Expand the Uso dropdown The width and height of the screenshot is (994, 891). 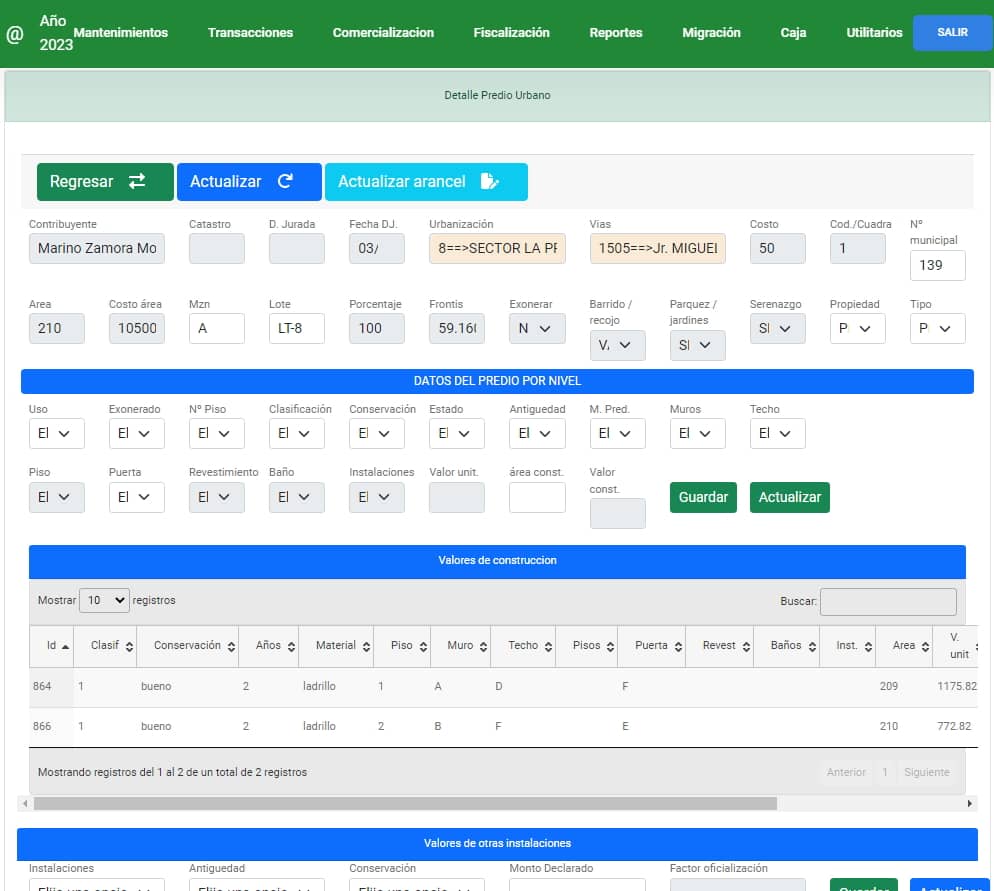click(x=56, y=433)
